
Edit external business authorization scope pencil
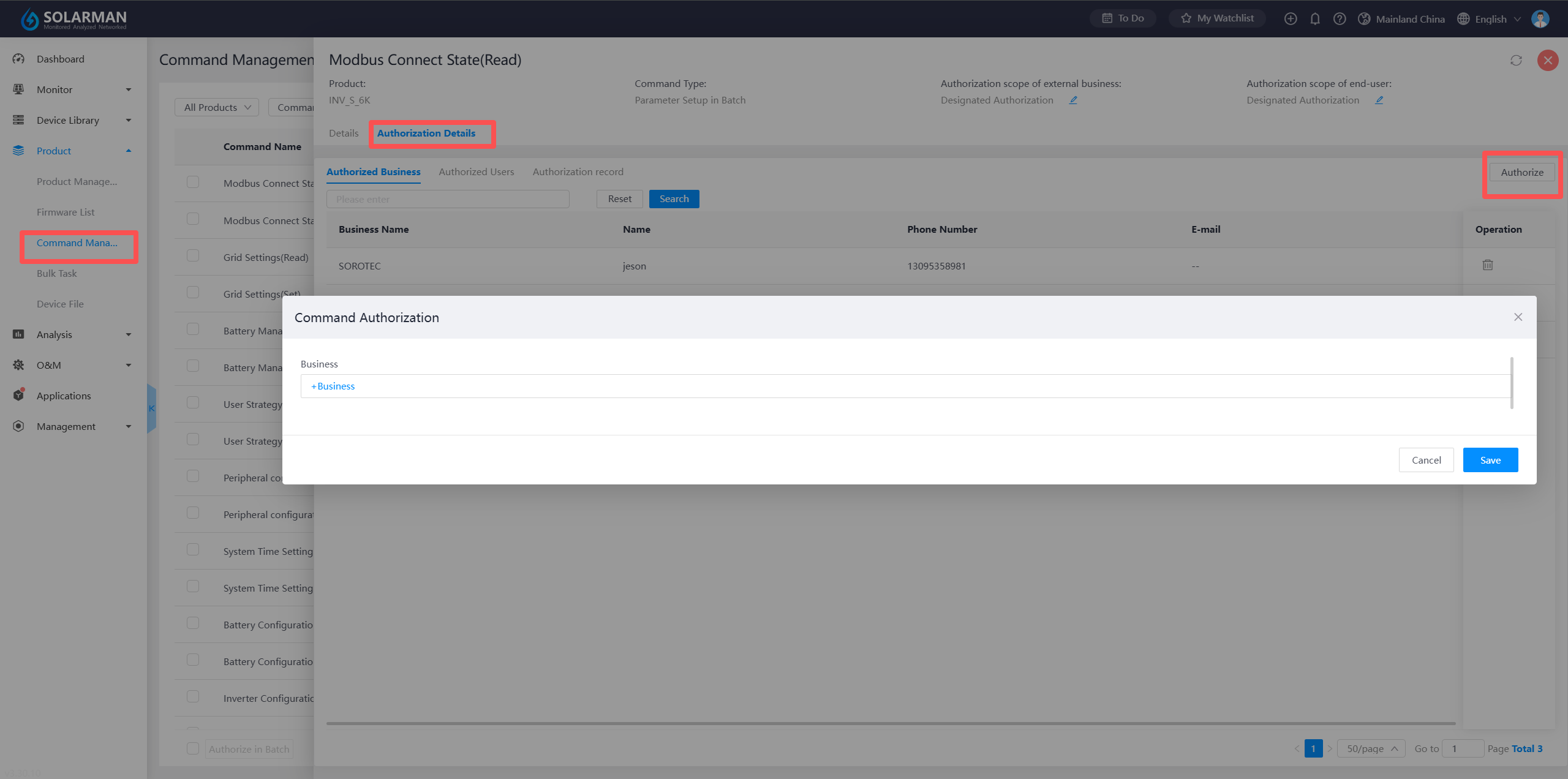click(1073, 100)
